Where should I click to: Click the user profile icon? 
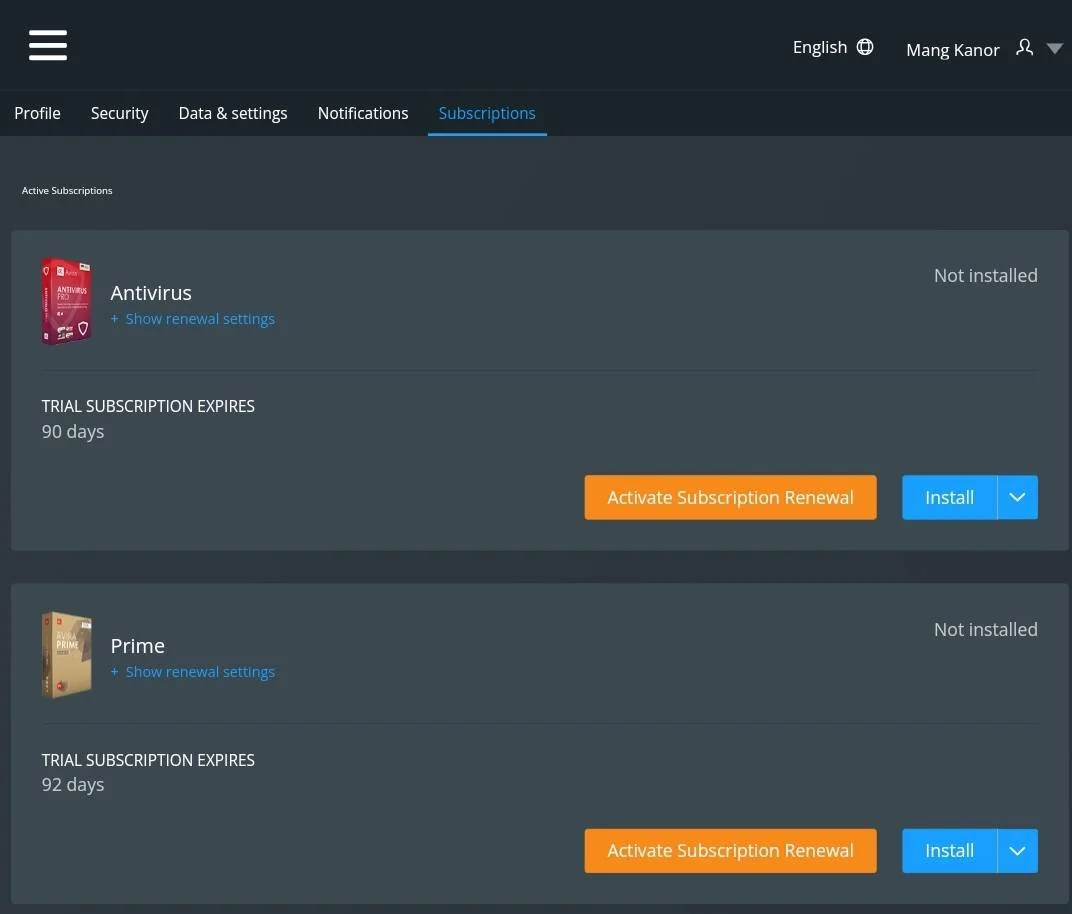[x=1024, y=47]
